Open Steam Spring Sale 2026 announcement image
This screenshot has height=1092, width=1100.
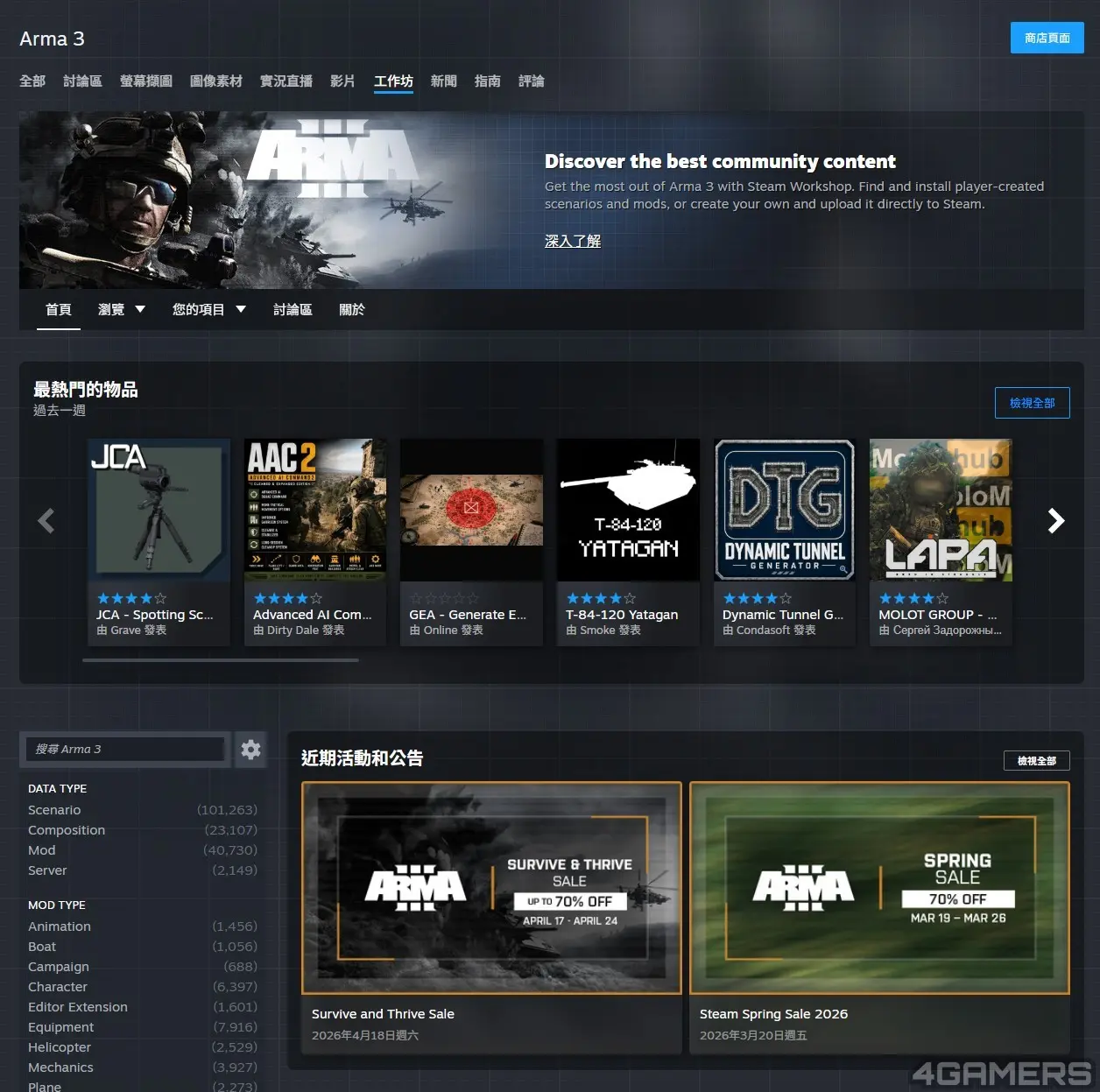[x=879, y=888]
